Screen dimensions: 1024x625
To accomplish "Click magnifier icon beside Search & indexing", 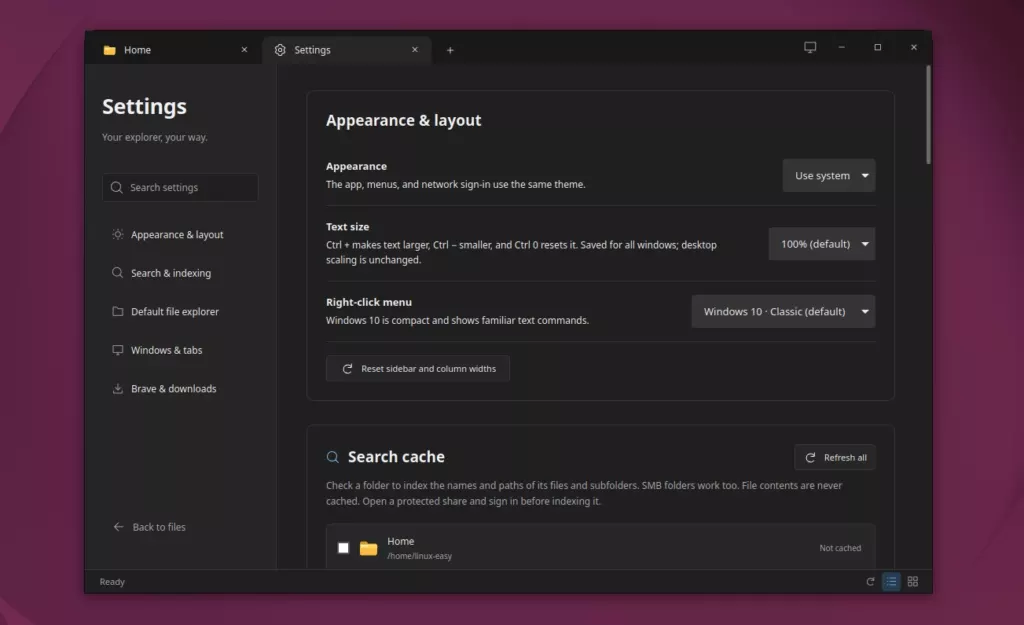I will 118,272.
